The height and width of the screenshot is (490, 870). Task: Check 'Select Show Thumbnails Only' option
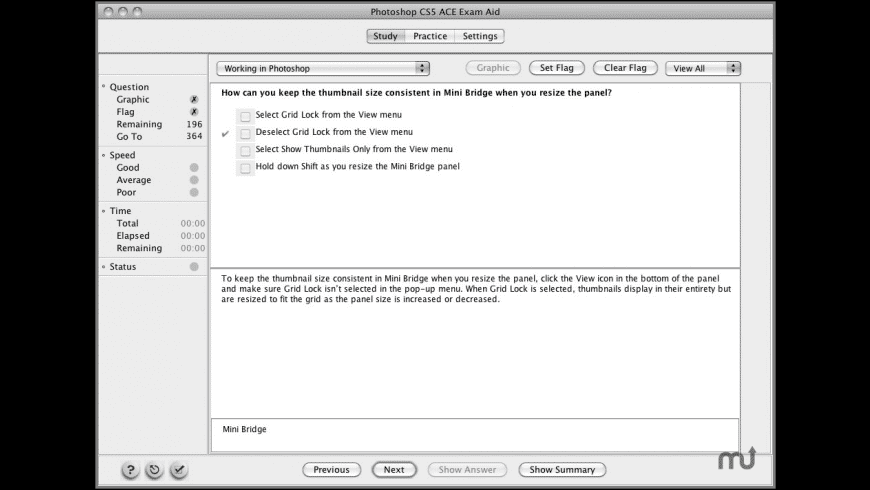(245, 150)
